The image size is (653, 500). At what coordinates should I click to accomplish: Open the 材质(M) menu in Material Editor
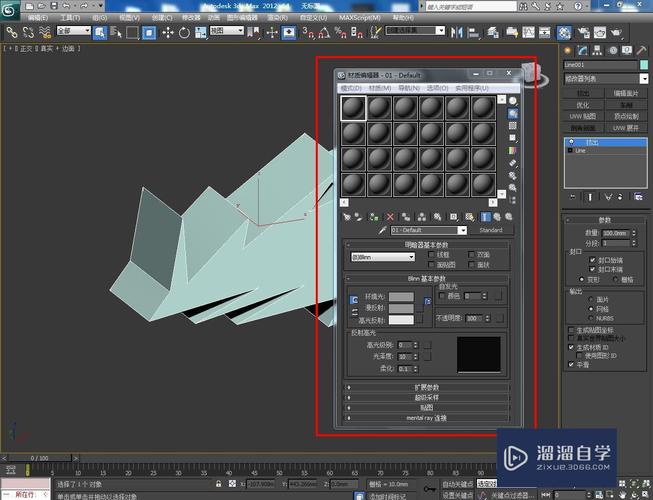pyautogui.click(x=380, y=88)
